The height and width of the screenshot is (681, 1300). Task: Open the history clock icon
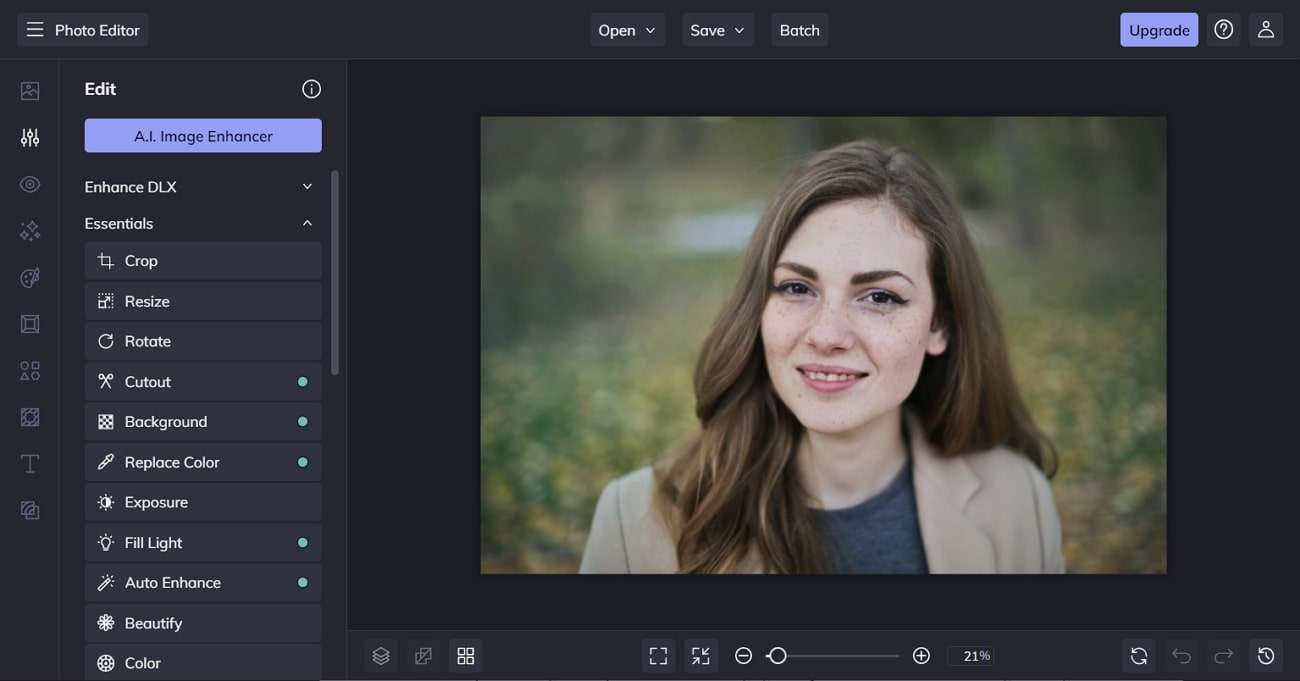click(x=1266, y=656)
